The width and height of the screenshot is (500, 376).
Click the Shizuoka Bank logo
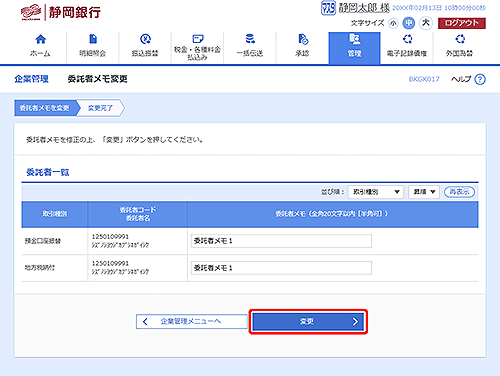click(60, 12)
